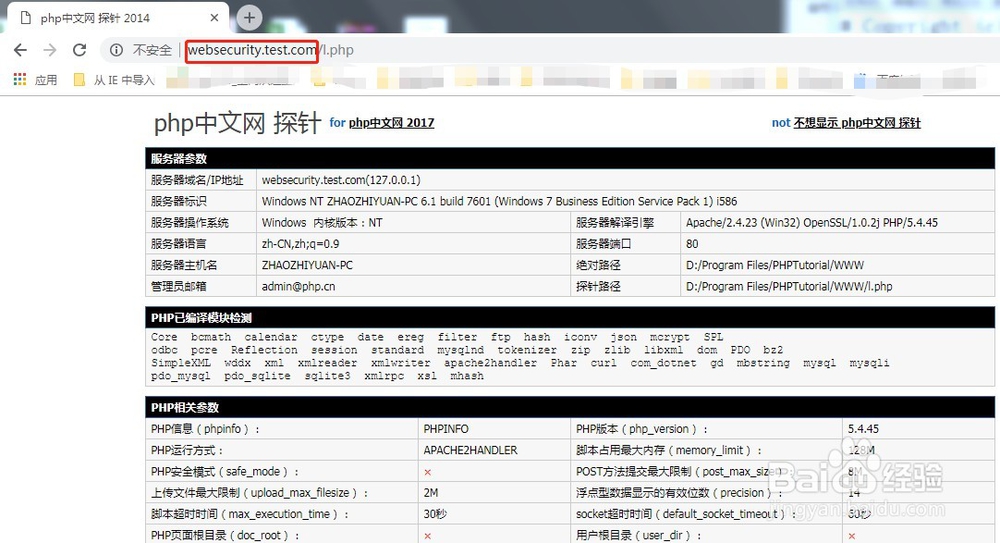Click the APACHE2HANDLER run mode value
Screen dimensions: 1000x543
(470, 450)
